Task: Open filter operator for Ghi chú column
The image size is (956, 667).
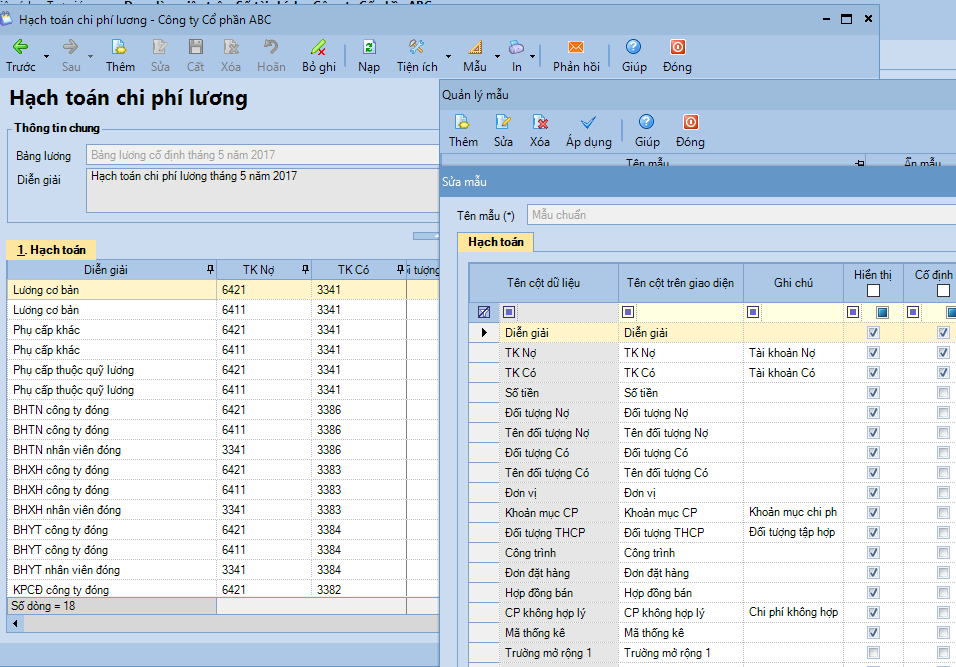Action: 753,312
